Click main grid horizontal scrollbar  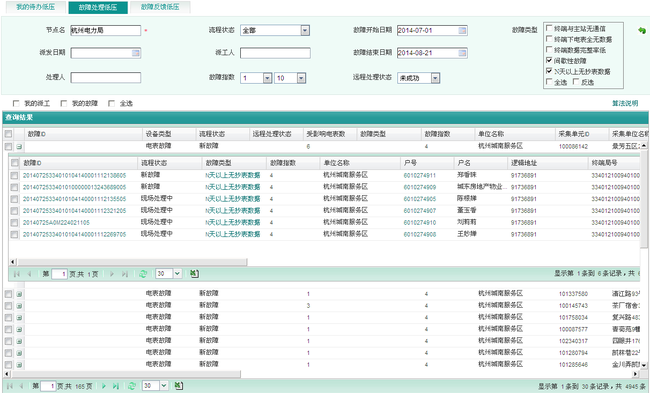pyautogui.click(x=126, y=374)
